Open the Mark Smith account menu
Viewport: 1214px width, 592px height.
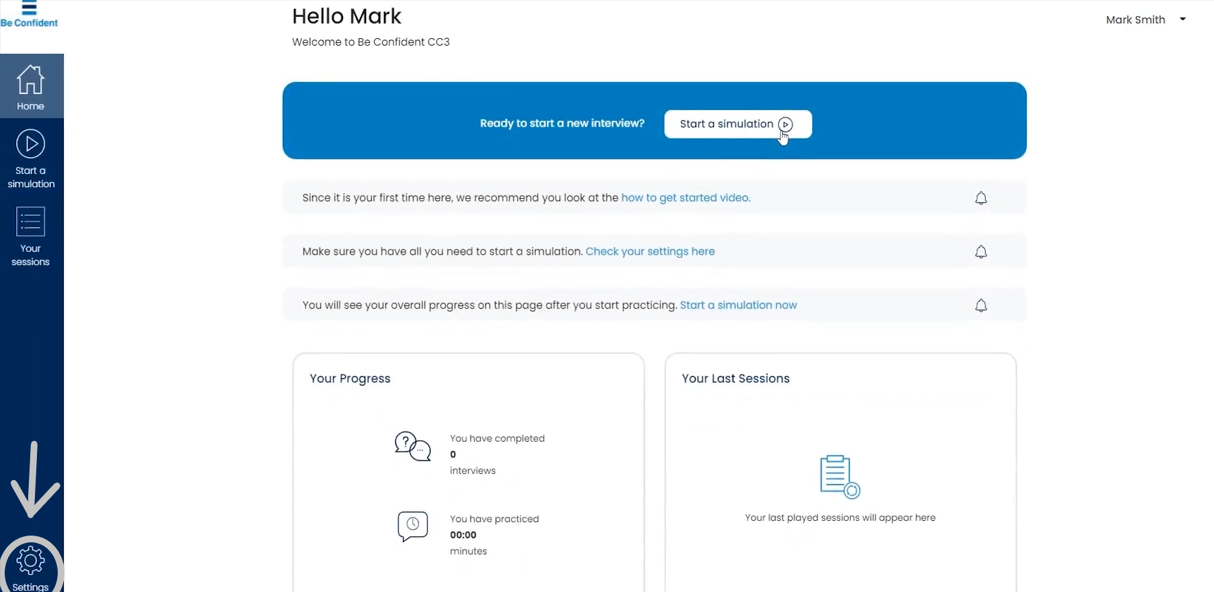[1135, 20]
